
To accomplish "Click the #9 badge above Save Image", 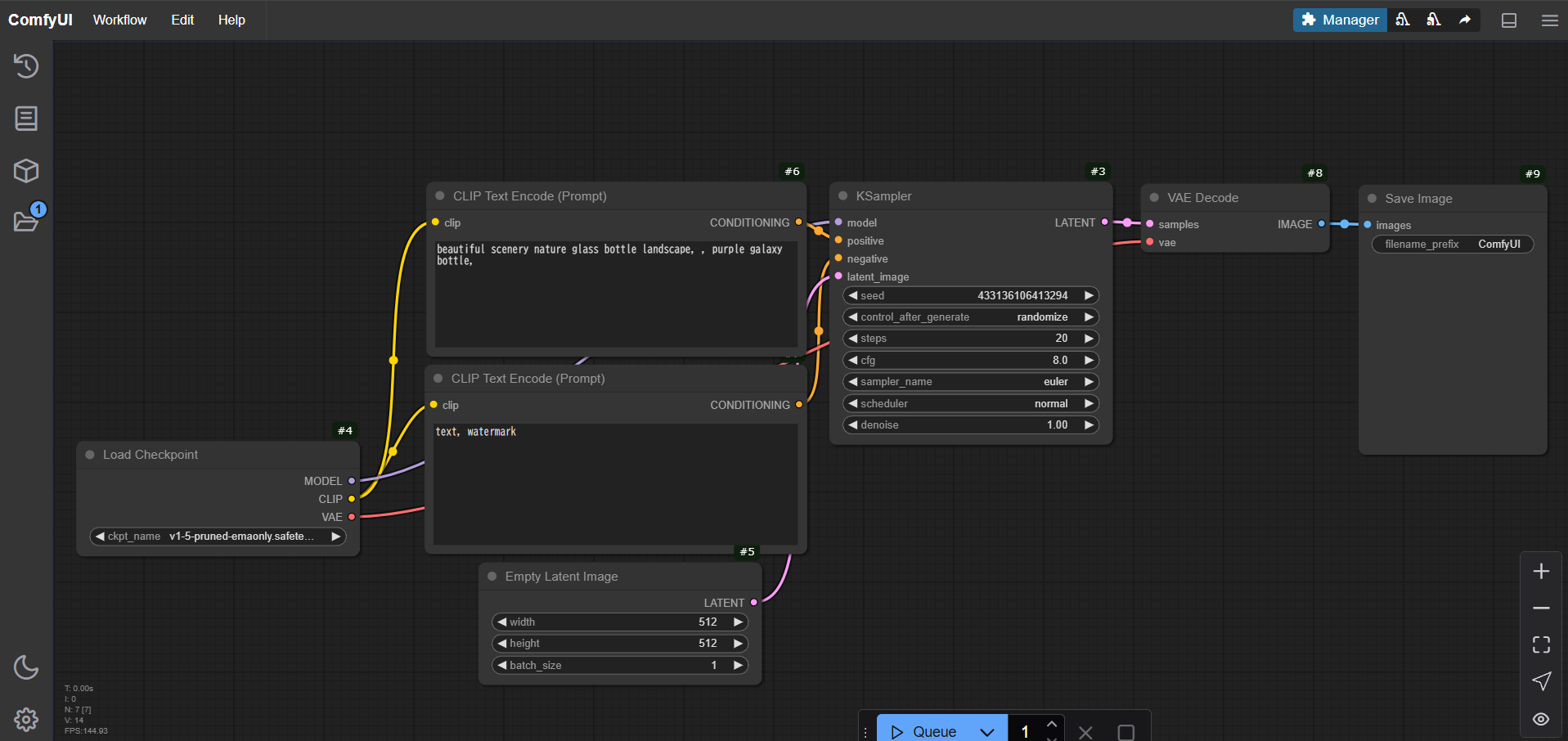I will (x=1532, y=173).
